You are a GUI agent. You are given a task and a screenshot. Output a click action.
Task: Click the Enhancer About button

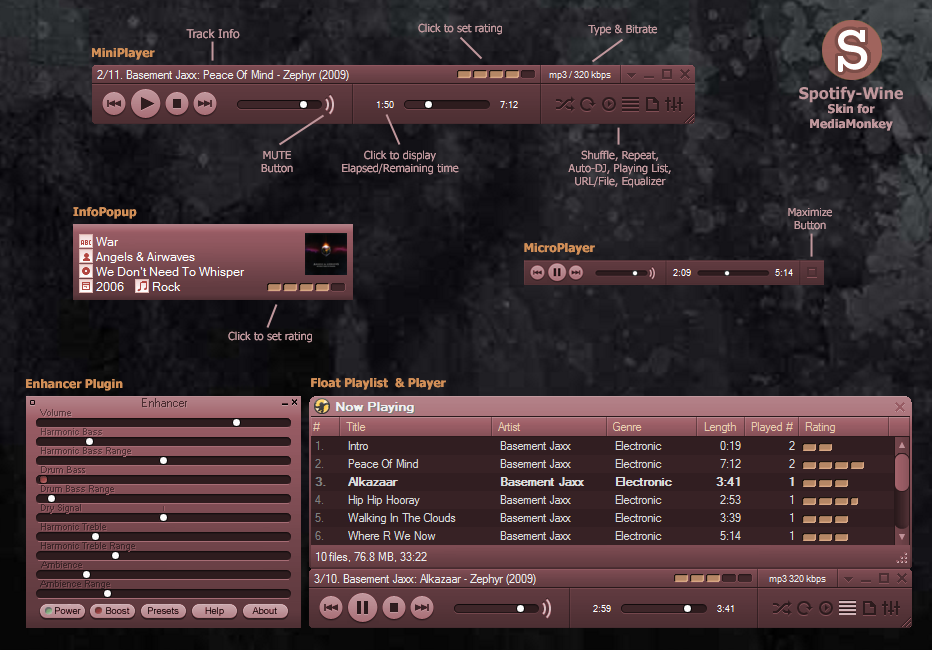pos(265,611)
